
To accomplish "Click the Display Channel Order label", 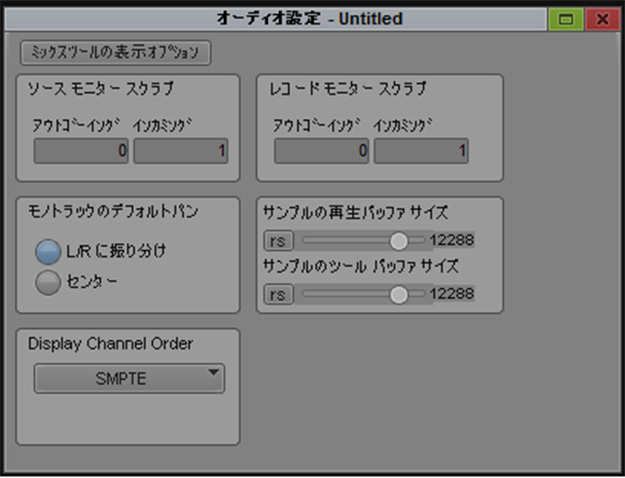I will click(x=110, y=344).
